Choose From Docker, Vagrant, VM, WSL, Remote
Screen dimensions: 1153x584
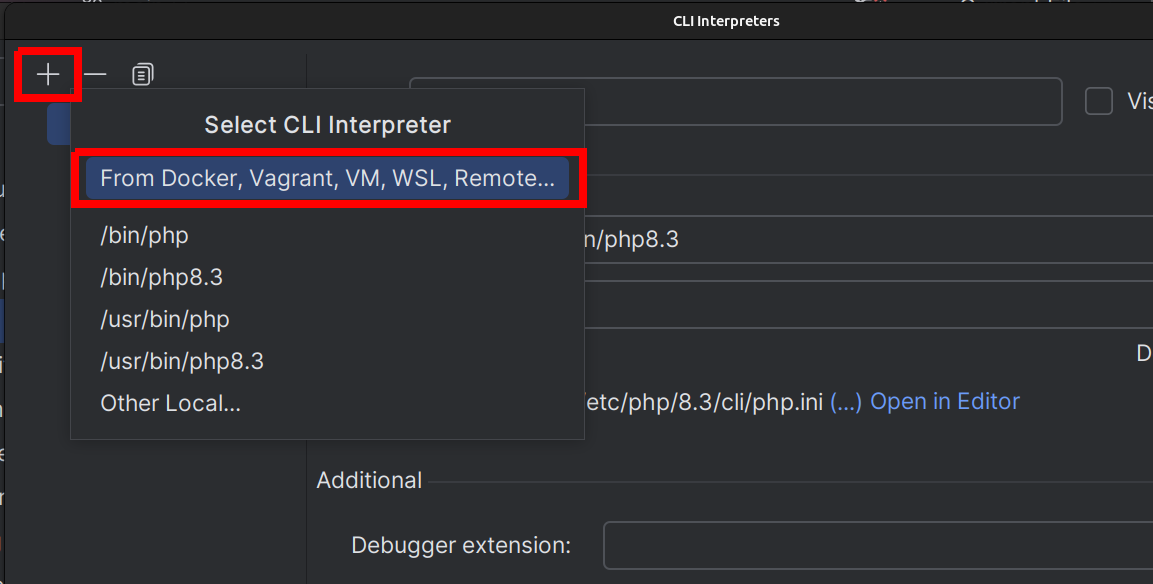pyautogui.click(x=327, y=179)
